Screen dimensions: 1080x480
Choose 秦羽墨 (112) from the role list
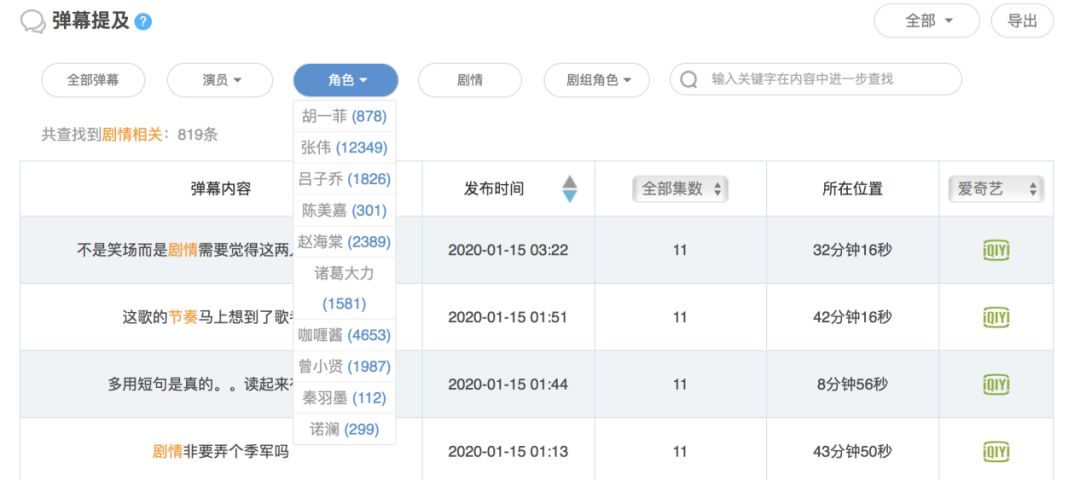click(x=344, y=398)
